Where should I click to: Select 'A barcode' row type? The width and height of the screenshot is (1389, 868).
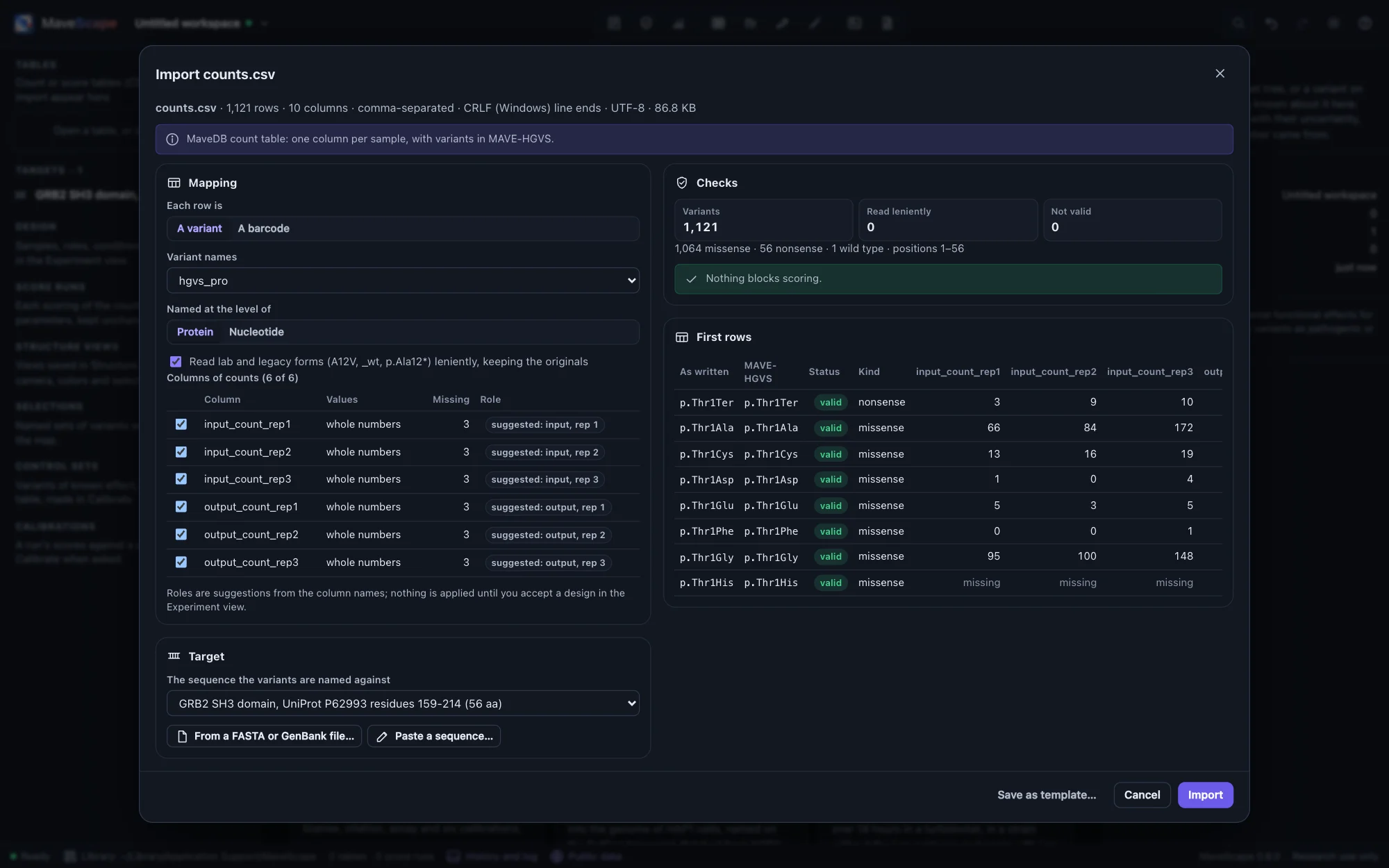[264, 228]
